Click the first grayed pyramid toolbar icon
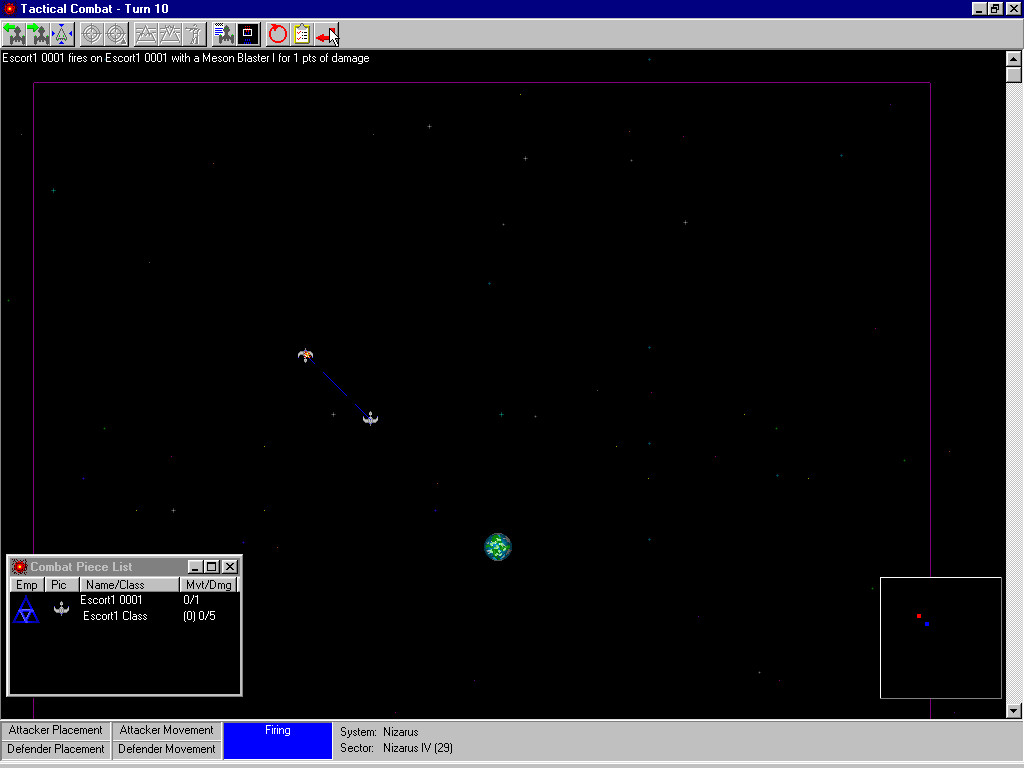Viewport: 1024px width, 768px height. (146, 34)
